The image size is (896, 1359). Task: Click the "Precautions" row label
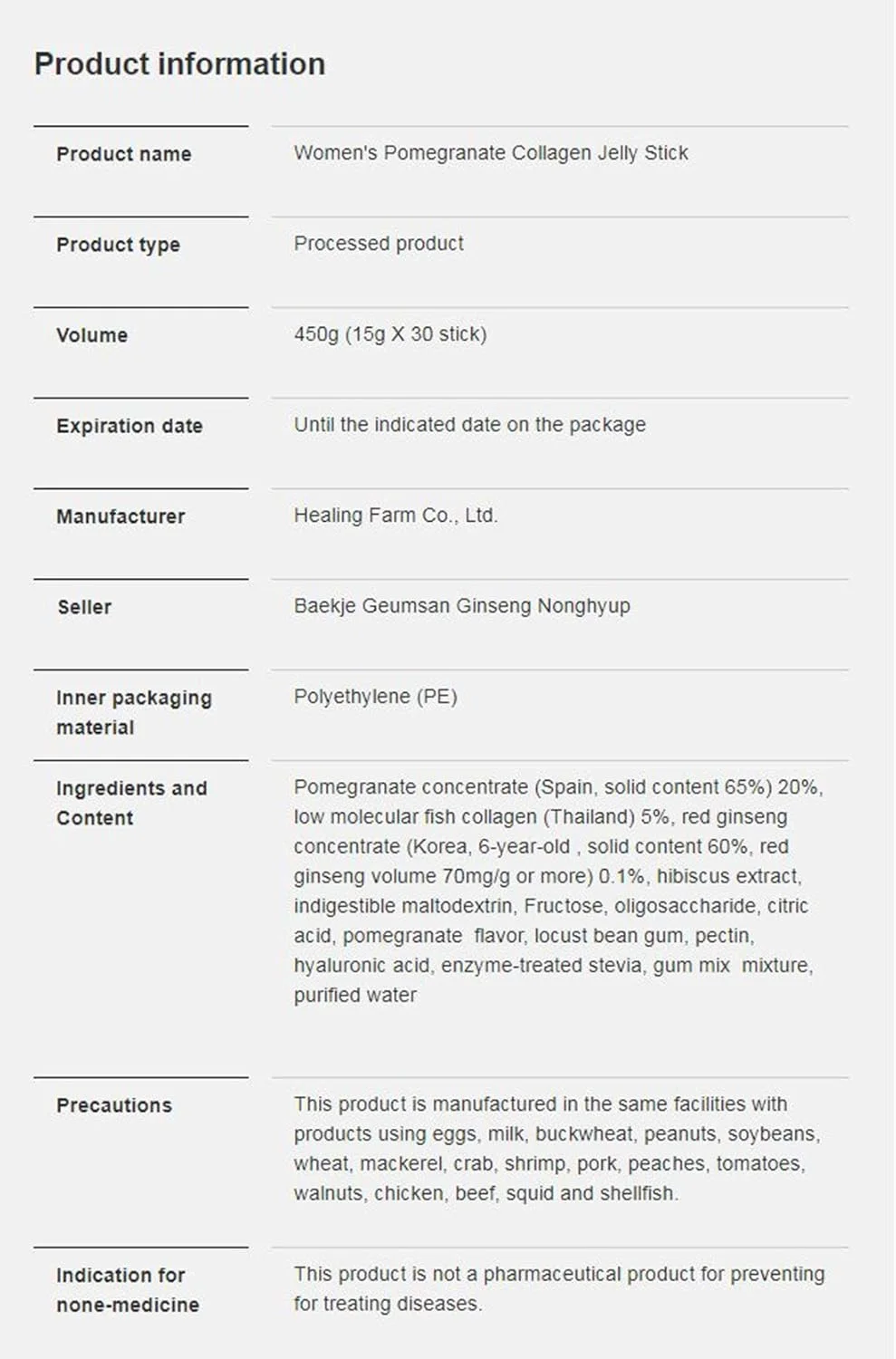point(114,1105)
